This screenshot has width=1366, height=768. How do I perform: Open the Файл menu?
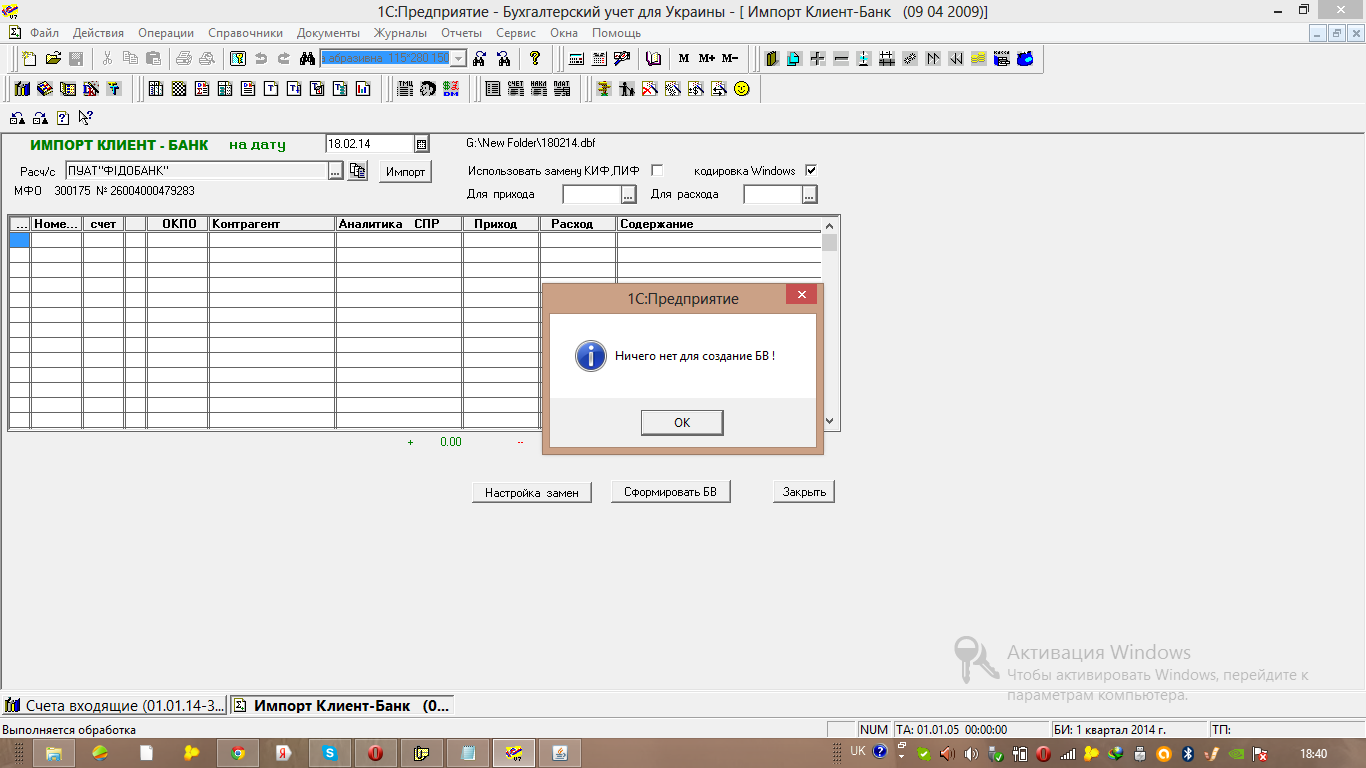45,33
